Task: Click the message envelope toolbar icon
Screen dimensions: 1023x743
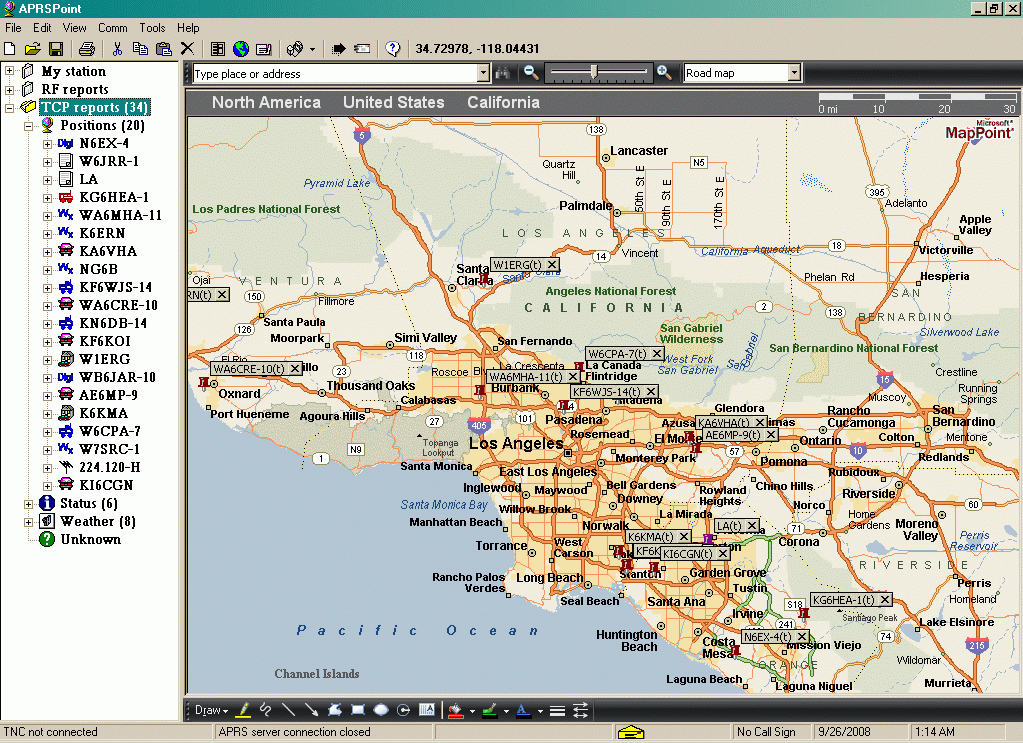Action: point(362,48)
